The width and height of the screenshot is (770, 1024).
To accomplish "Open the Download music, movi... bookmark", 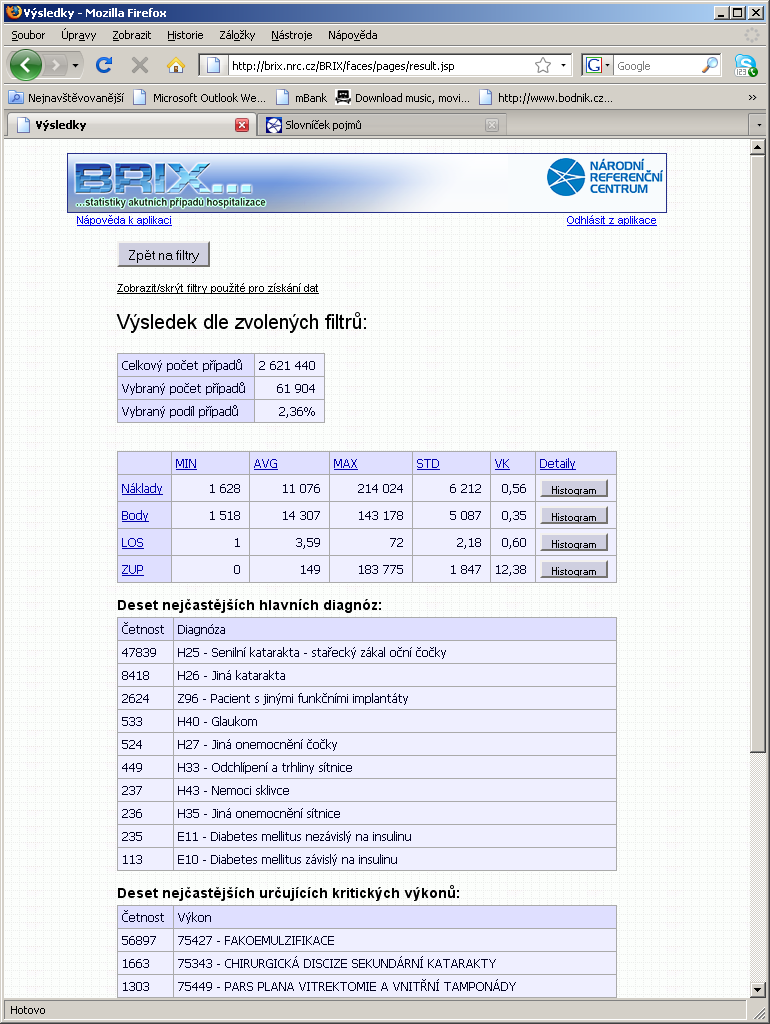I will 402,98.
